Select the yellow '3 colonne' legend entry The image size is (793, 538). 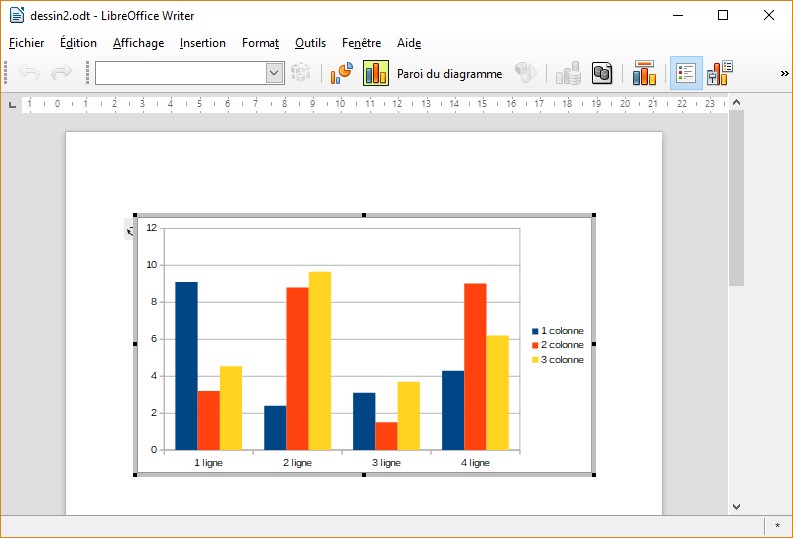coord(561,359)
